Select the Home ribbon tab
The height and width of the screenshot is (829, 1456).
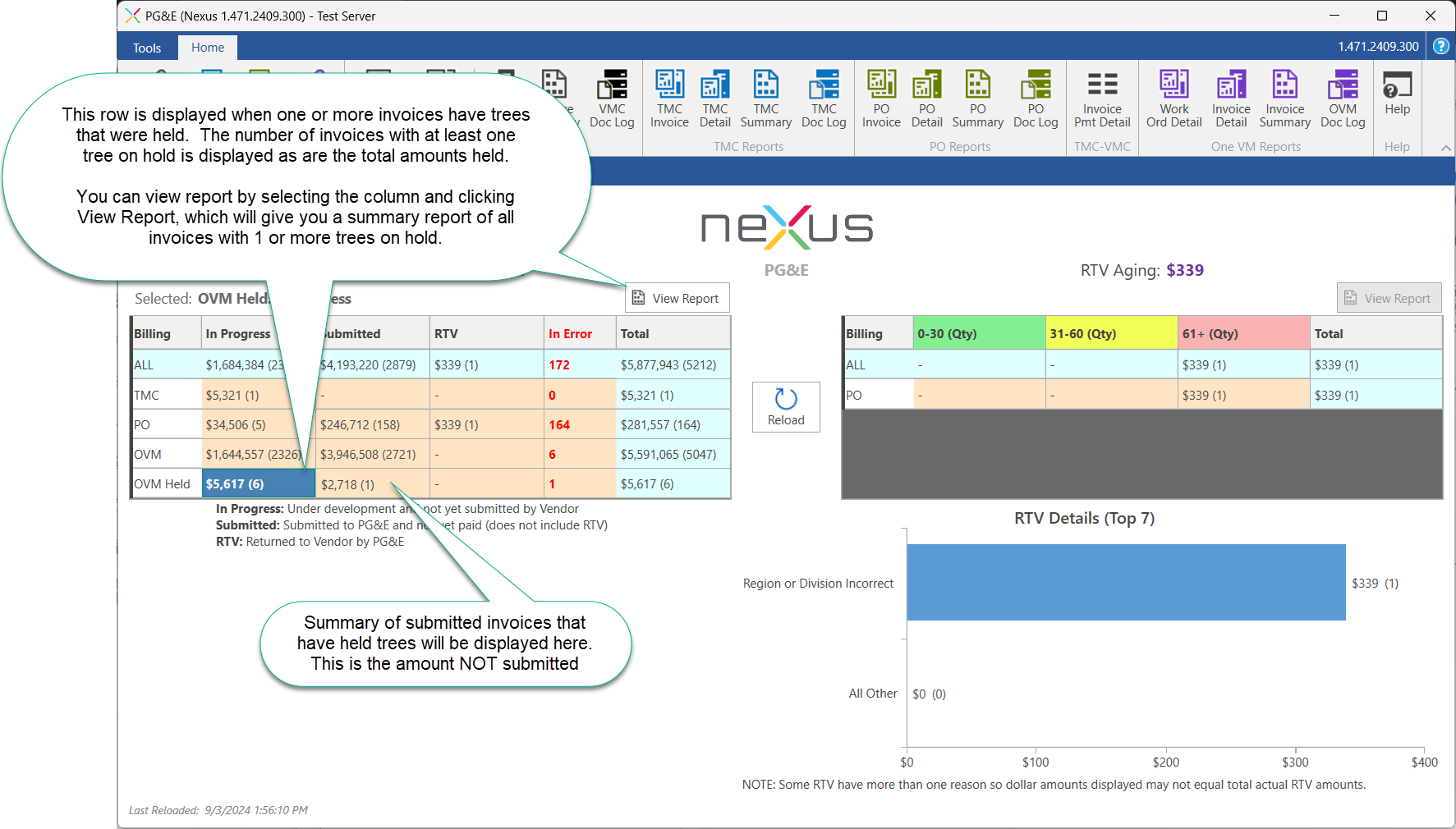[x=208, y=48]
